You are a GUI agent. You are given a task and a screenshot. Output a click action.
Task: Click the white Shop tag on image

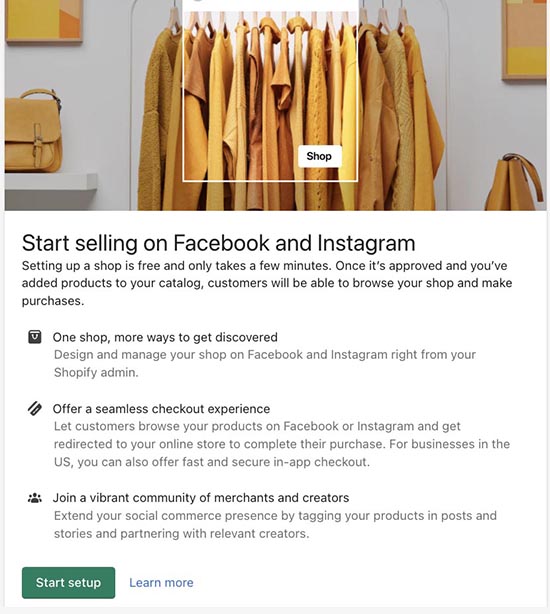(x=319, y=156)
